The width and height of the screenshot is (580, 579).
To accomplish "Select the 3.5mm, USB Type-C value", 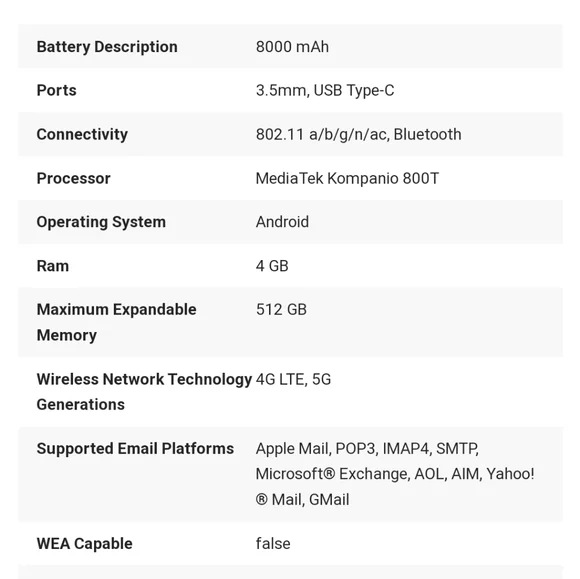I will click(325, 91).
